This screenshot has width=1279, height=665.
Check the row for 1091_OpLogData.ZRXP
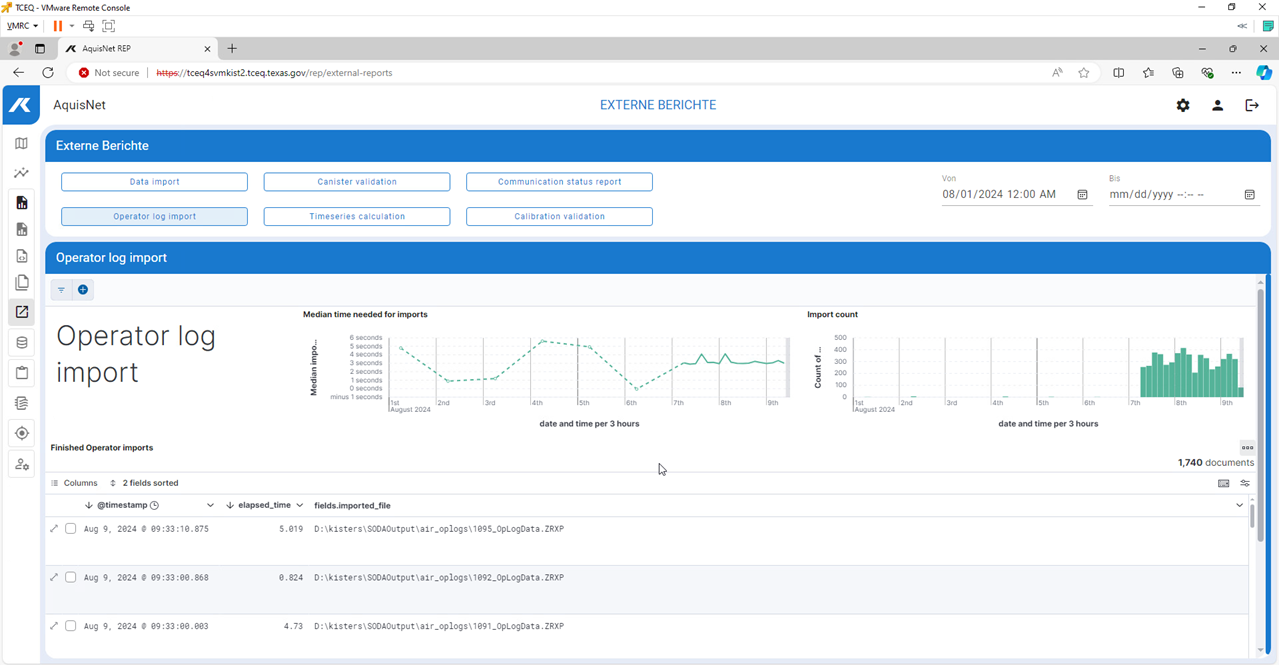pyautogui.click(x=70, y=626)
